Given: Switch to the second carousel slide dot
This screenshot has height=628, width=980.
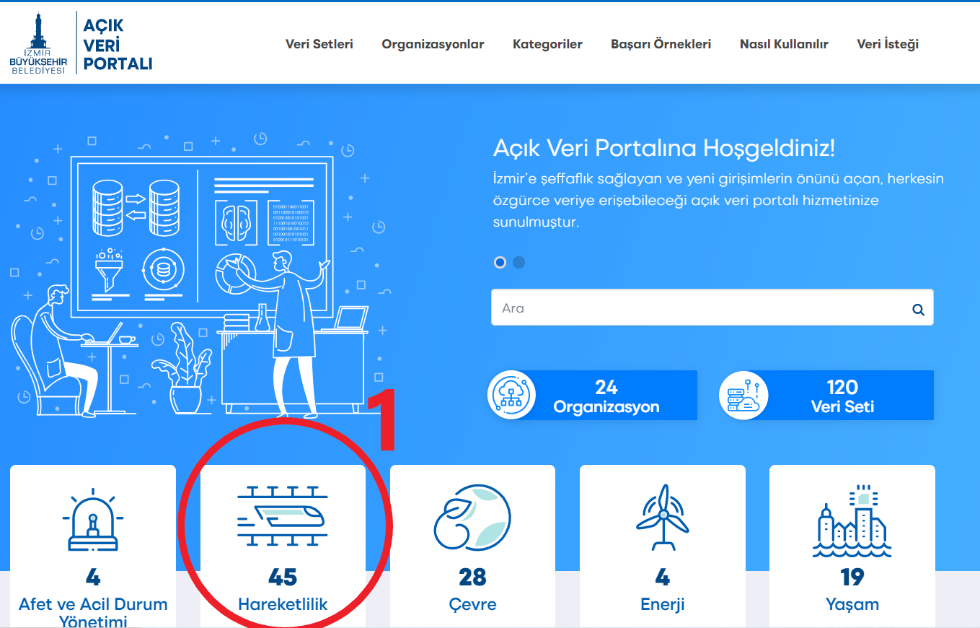Looking at the screenshot, I should point(519,262).
